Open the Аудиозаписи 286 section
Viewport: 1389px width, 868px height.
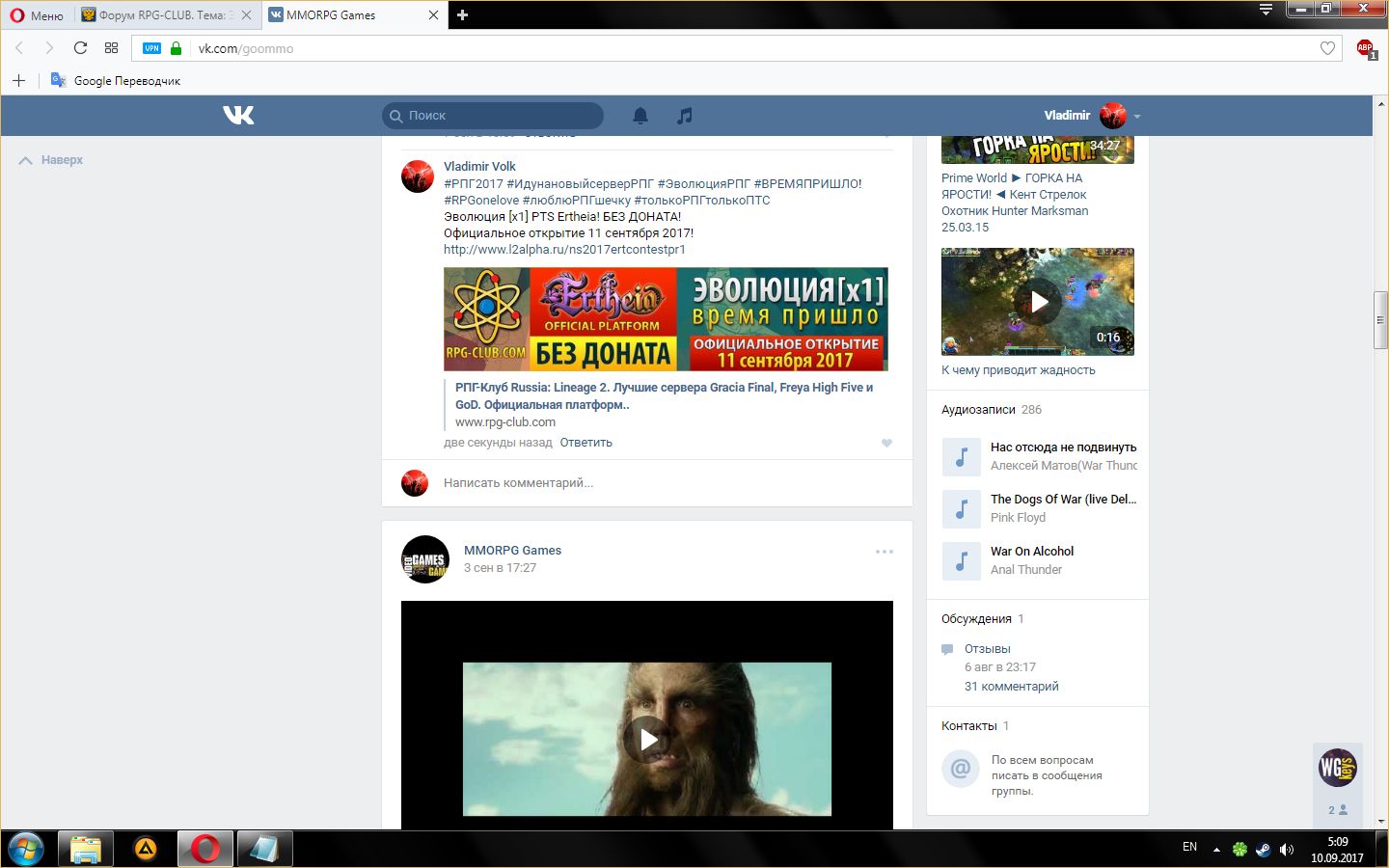coord(992,410)
